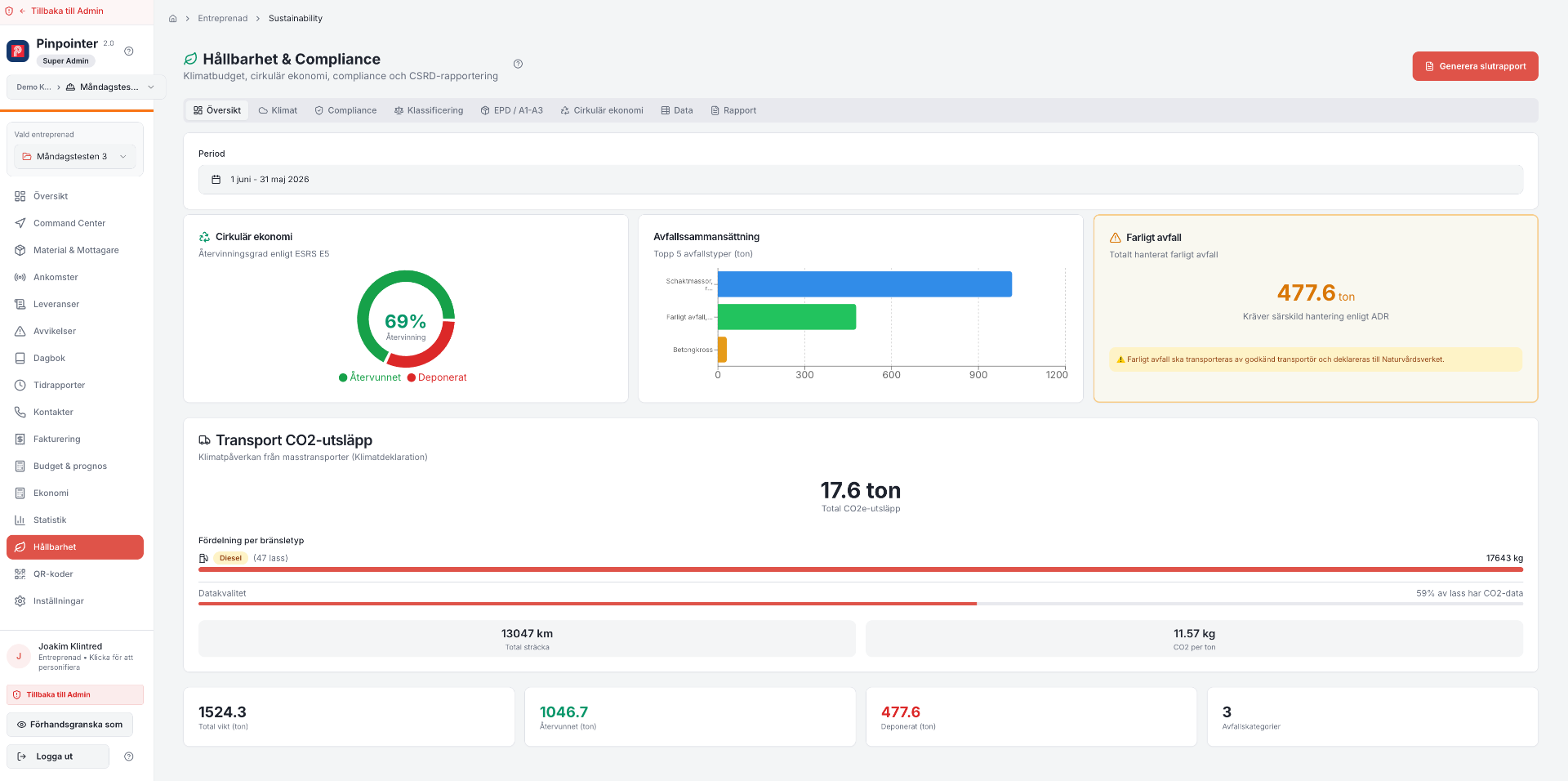1568x781 pixels.
Task: Expand the Måndagstesten 3 entreprenad dropdown
Action: click(75, 157)
